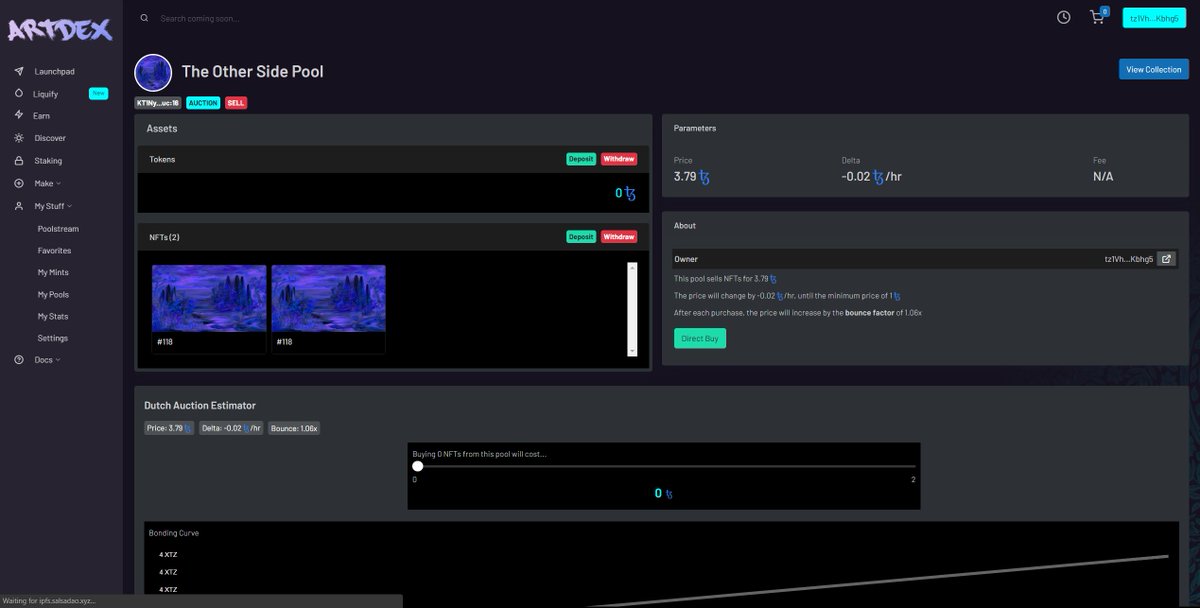
Task: Click Withdraw in Tokens section
Action: click(x=619, y=159)
